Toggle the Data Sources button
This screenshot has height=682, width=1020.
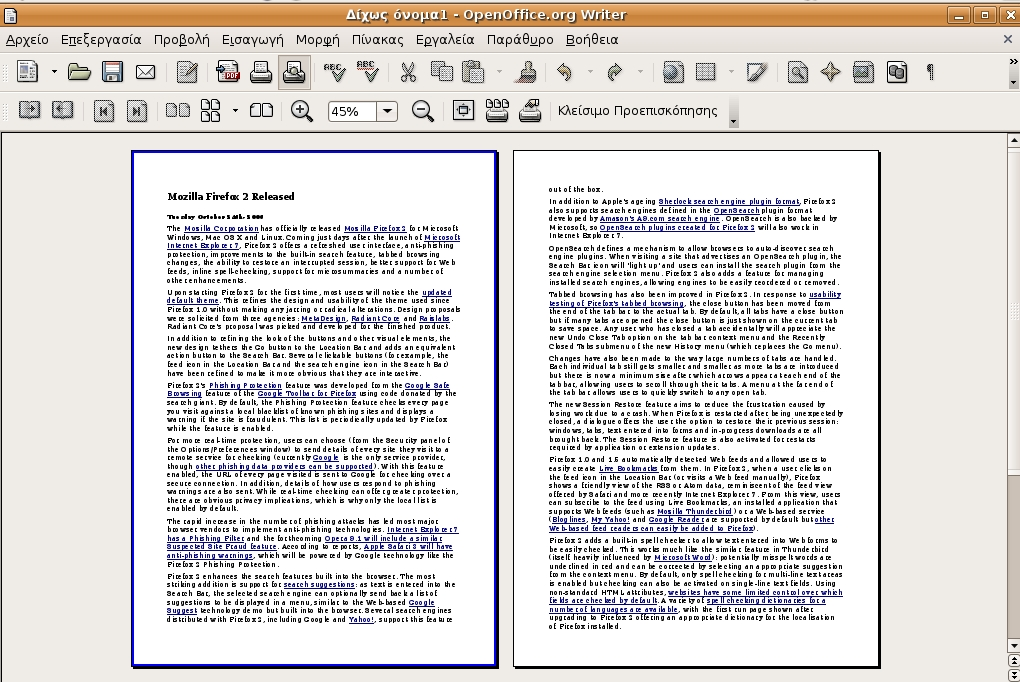[896, 72]
